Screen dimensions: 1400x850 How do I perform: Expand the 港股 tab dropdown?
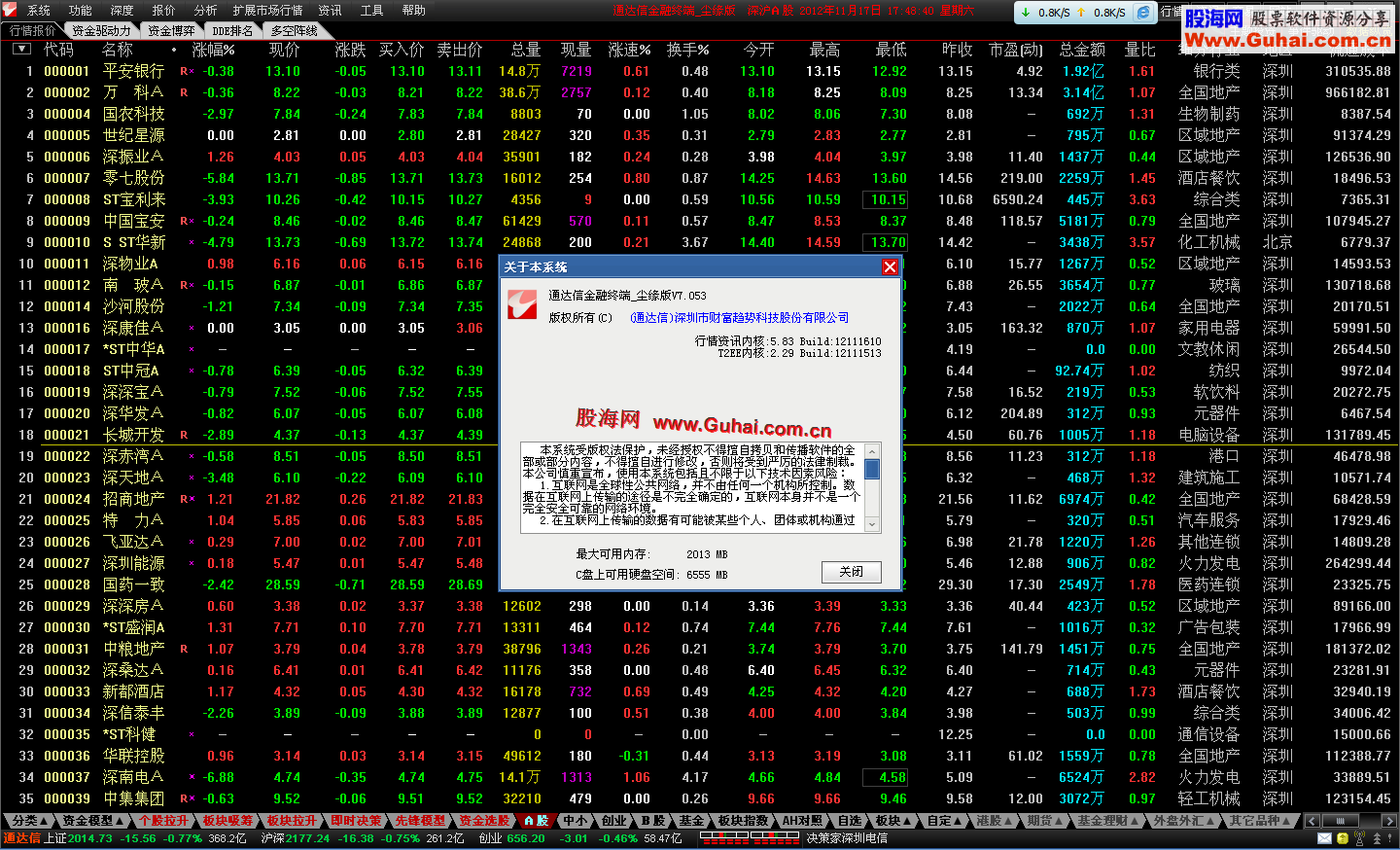tap(995, 821)
